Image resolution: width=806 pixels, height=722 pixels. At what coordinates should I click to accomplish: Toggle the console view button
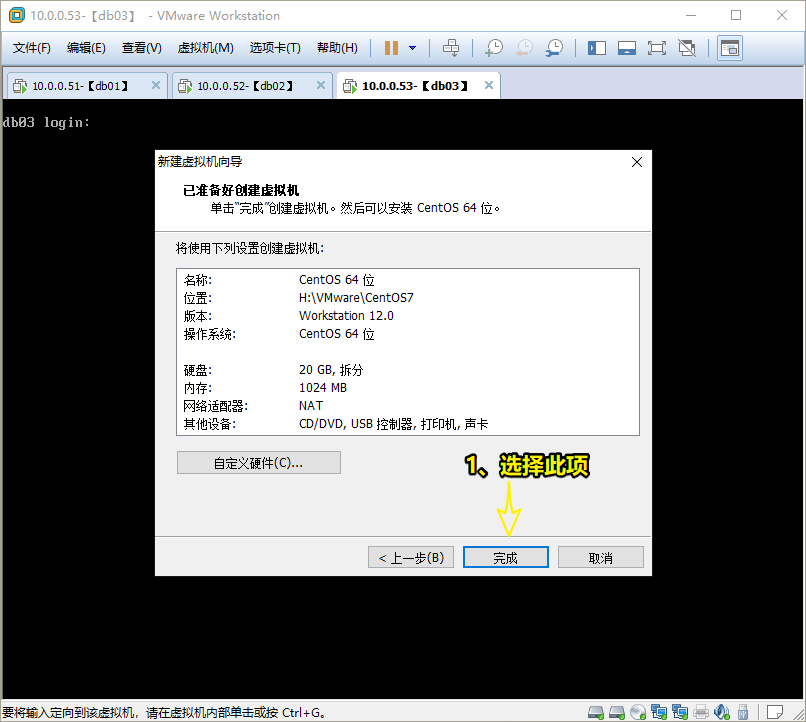[x=730, y=48]
